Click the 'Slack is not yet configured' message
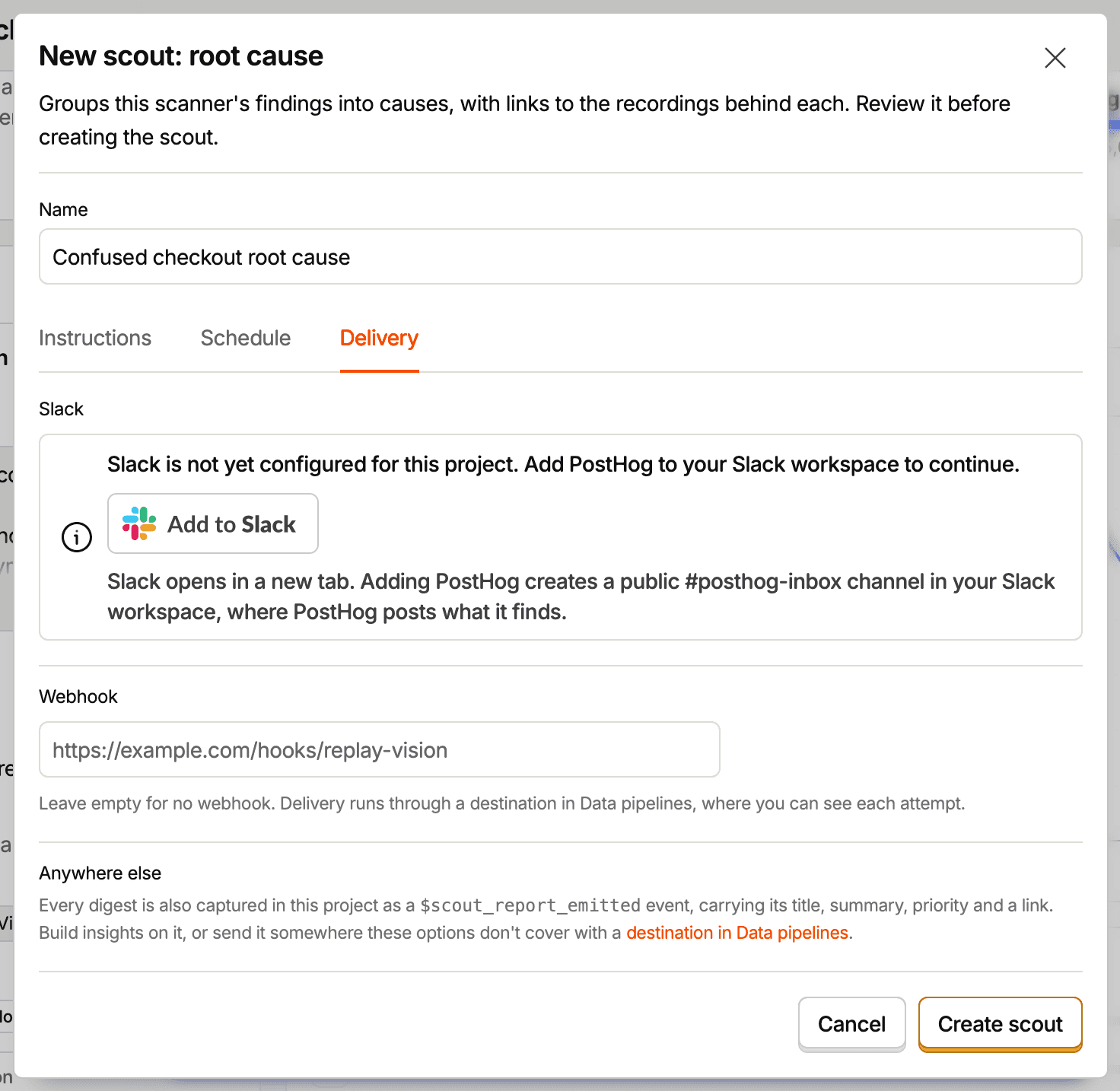 [563, 464]
